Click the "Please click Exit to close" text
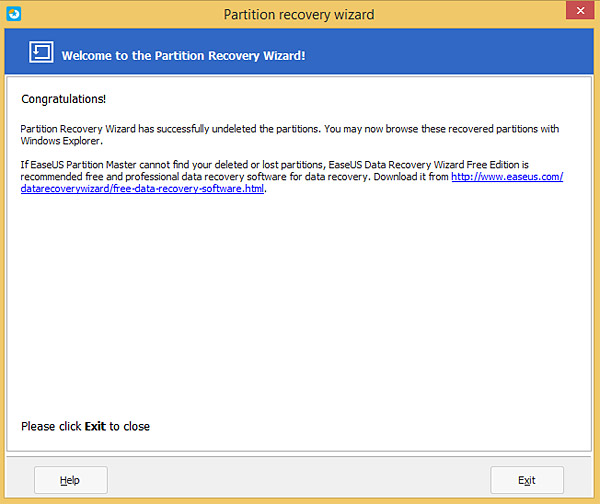 coord(85,426)
